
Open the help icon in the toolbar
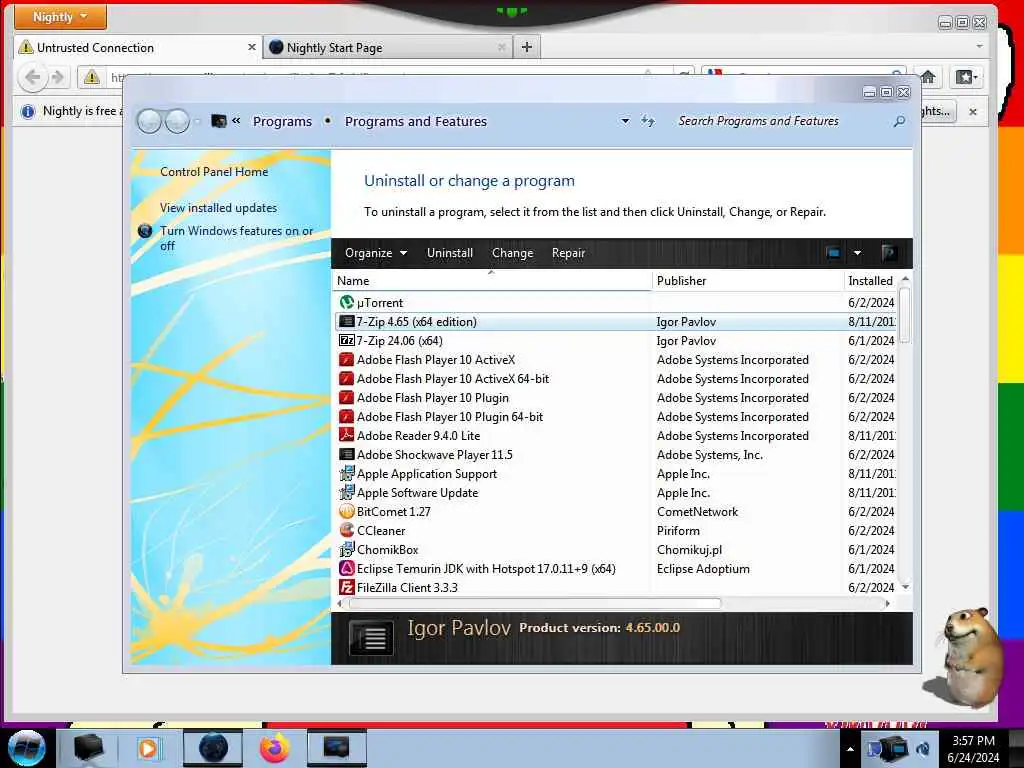[x=888, y=253]
